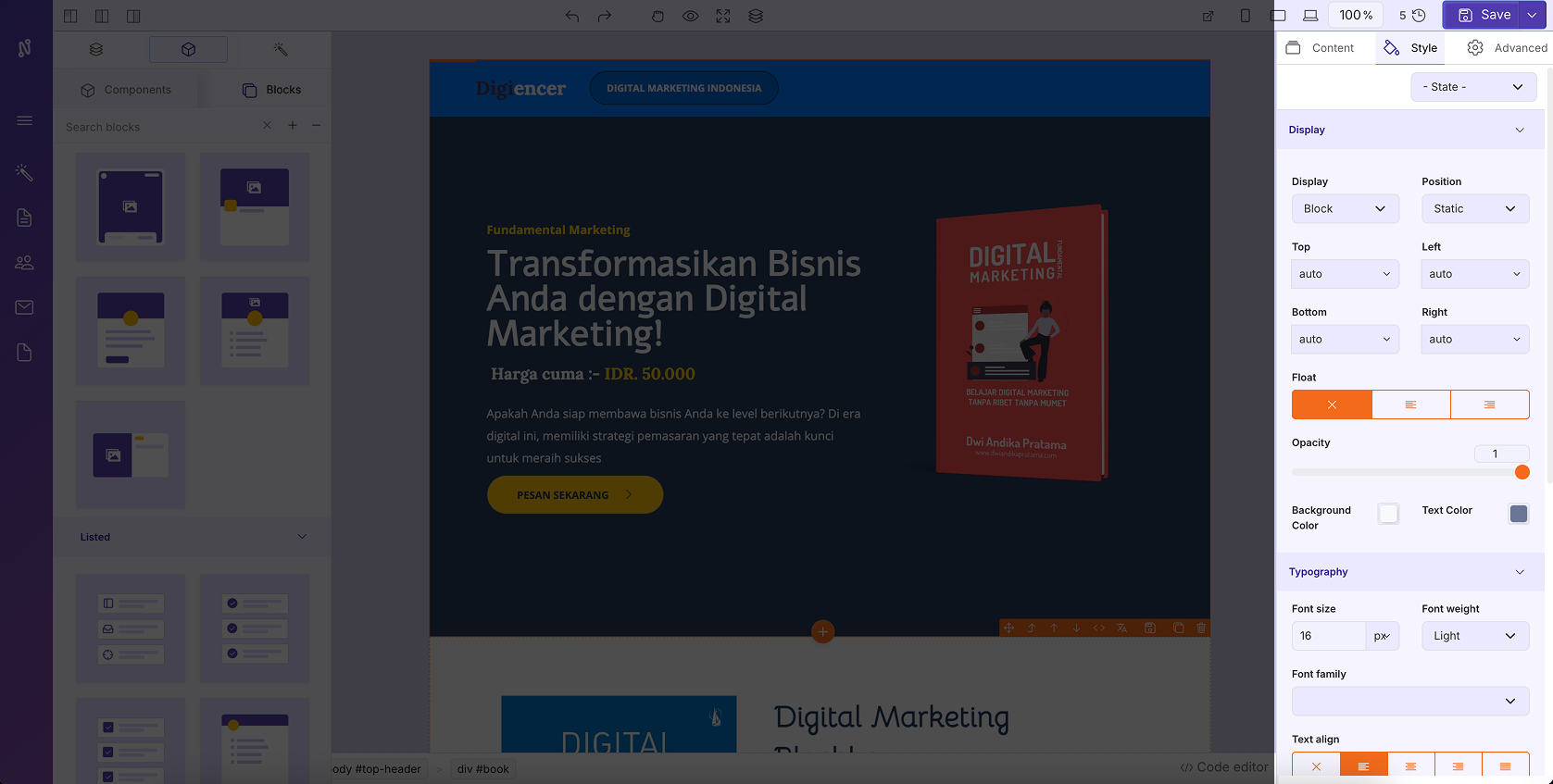Screen dimensions: 1553x784
Task: Switch to the Content tab
Action: click(x=1321, y=48)
